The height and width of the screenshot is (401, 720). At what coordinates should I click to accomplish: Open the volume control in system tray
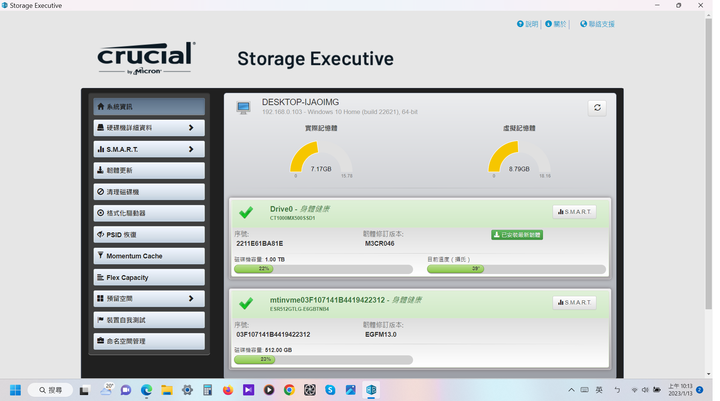[645, 390]
